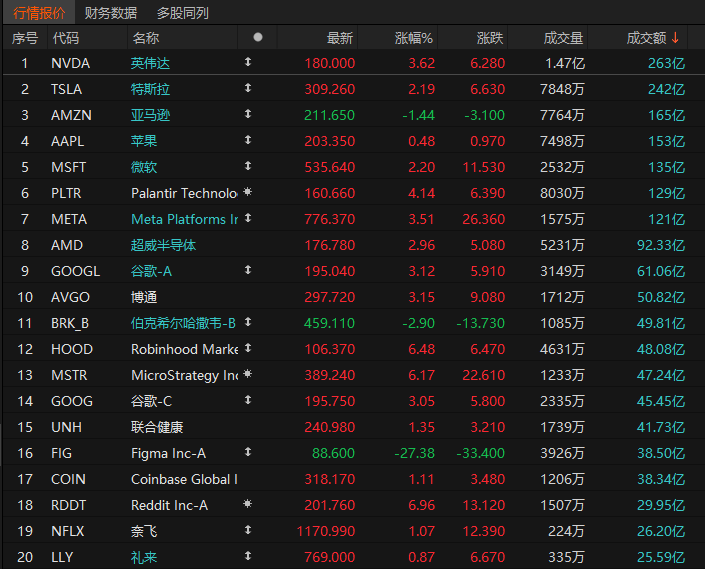
Task: Switch to the 行情报价 tab
Action: [39, 13]
